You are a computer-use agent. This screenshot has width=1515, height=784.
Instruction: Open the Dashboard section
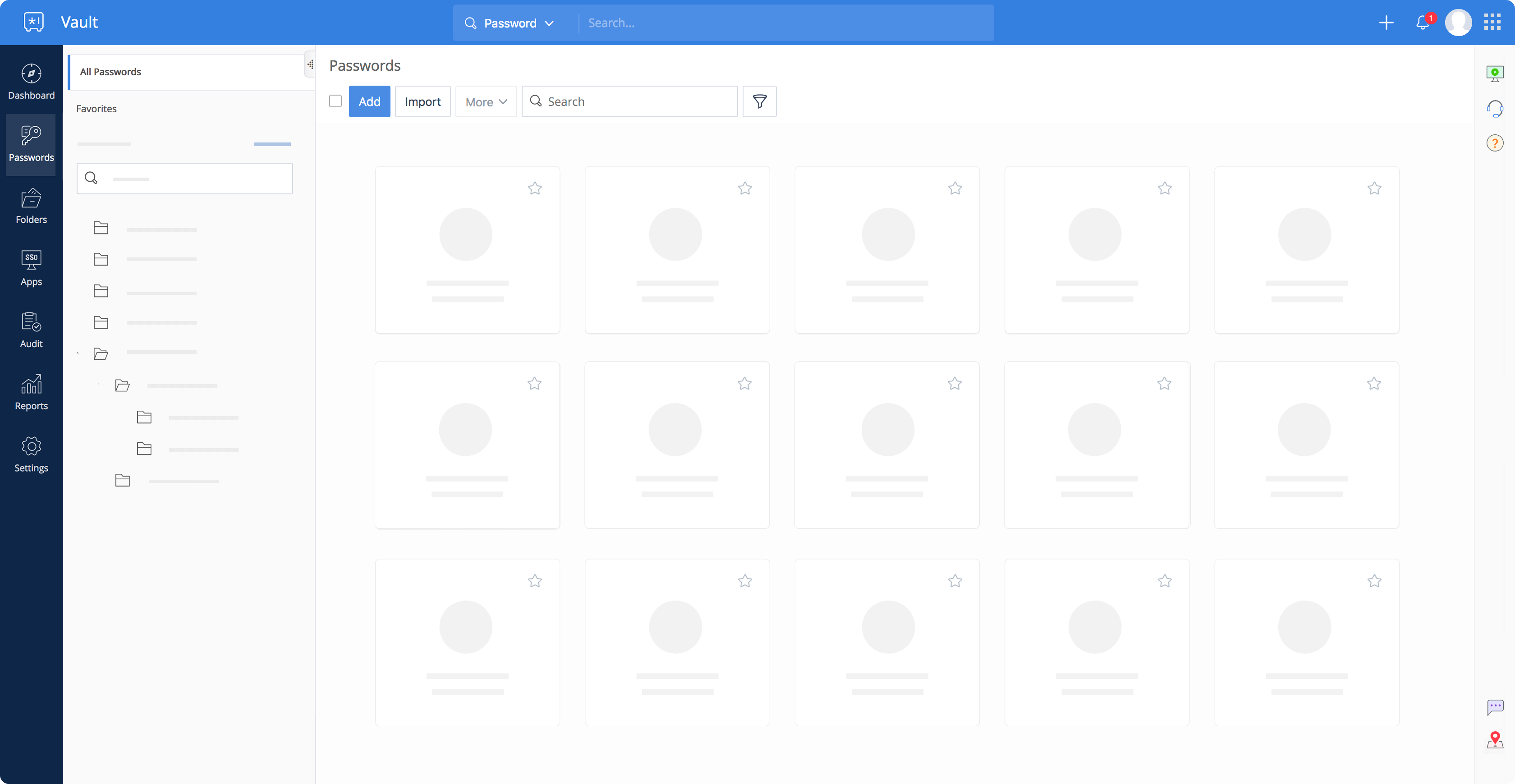click(31, 82)
